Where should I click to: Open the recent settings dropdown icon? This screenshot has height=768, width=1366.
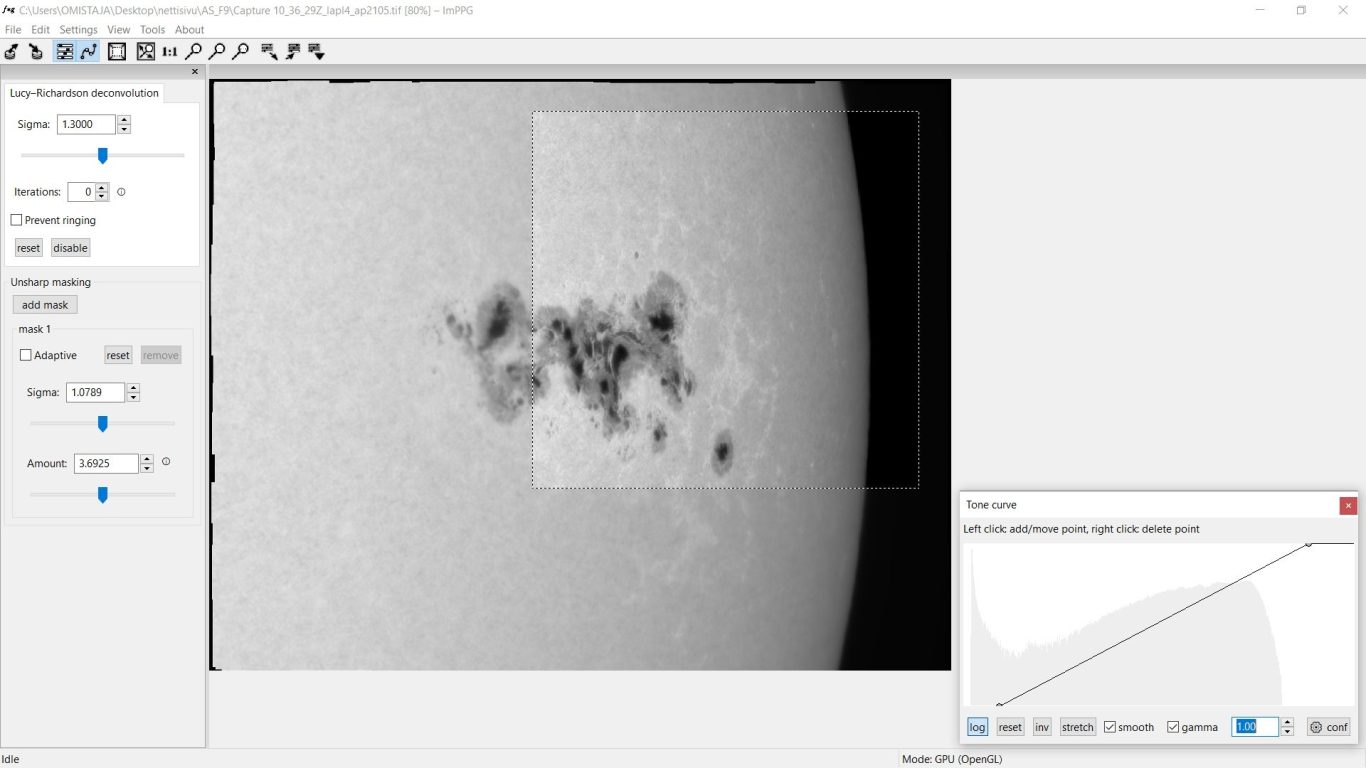pyautogui.click(x=317, y=51)
